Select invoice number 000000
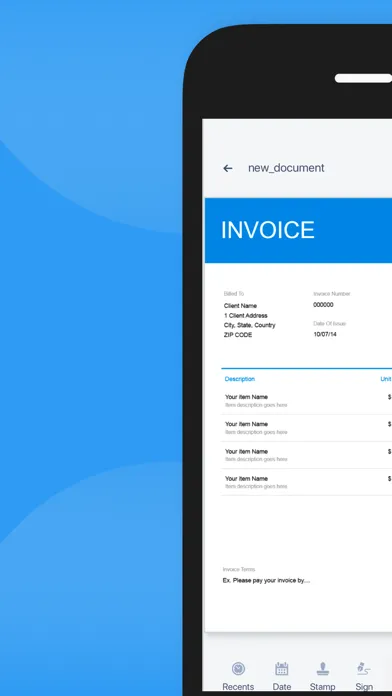Screen dimensions: 392x696 (323, 305)
